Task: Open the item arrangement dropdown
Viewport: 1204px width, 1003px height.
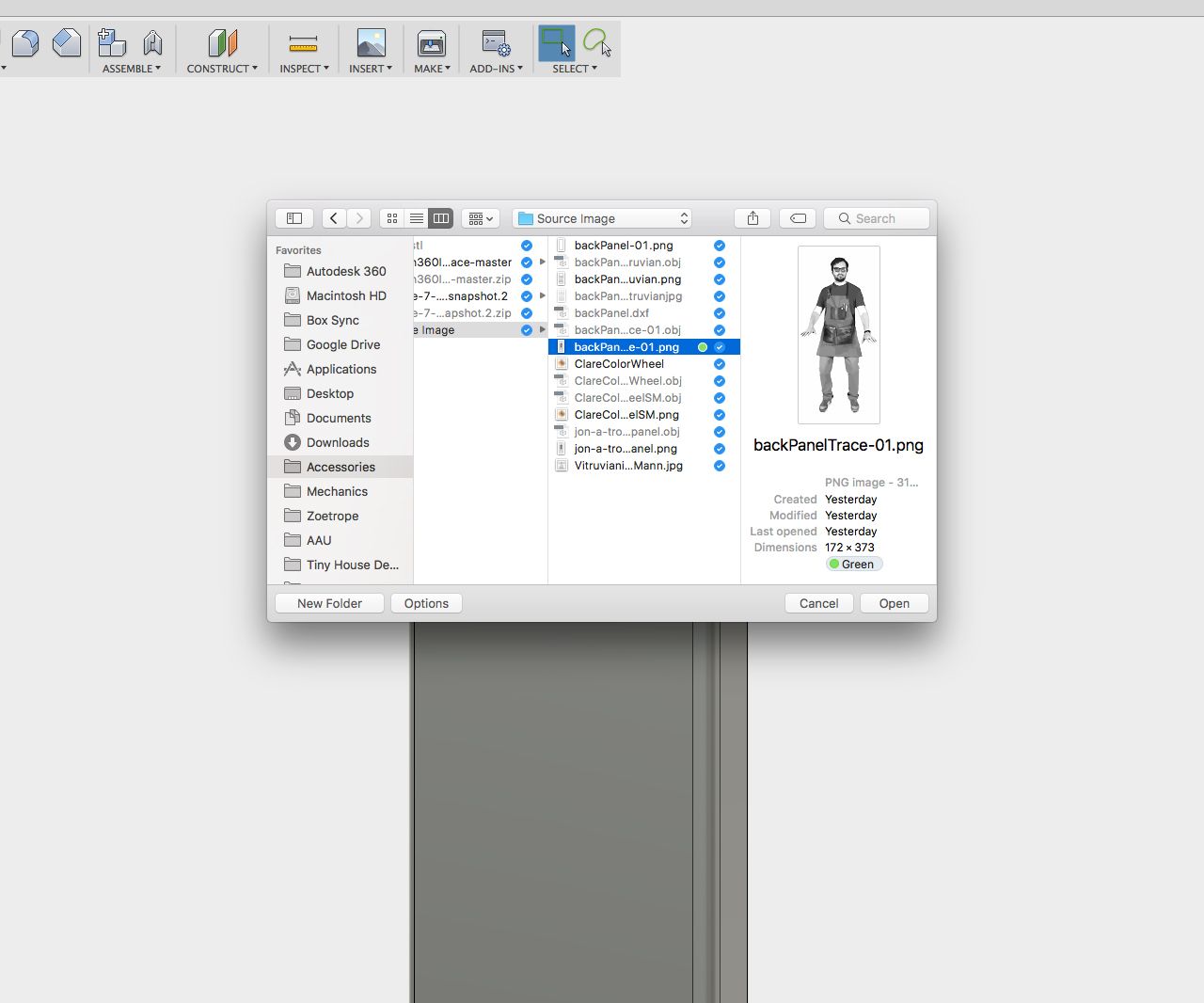Action: point(481,218)
